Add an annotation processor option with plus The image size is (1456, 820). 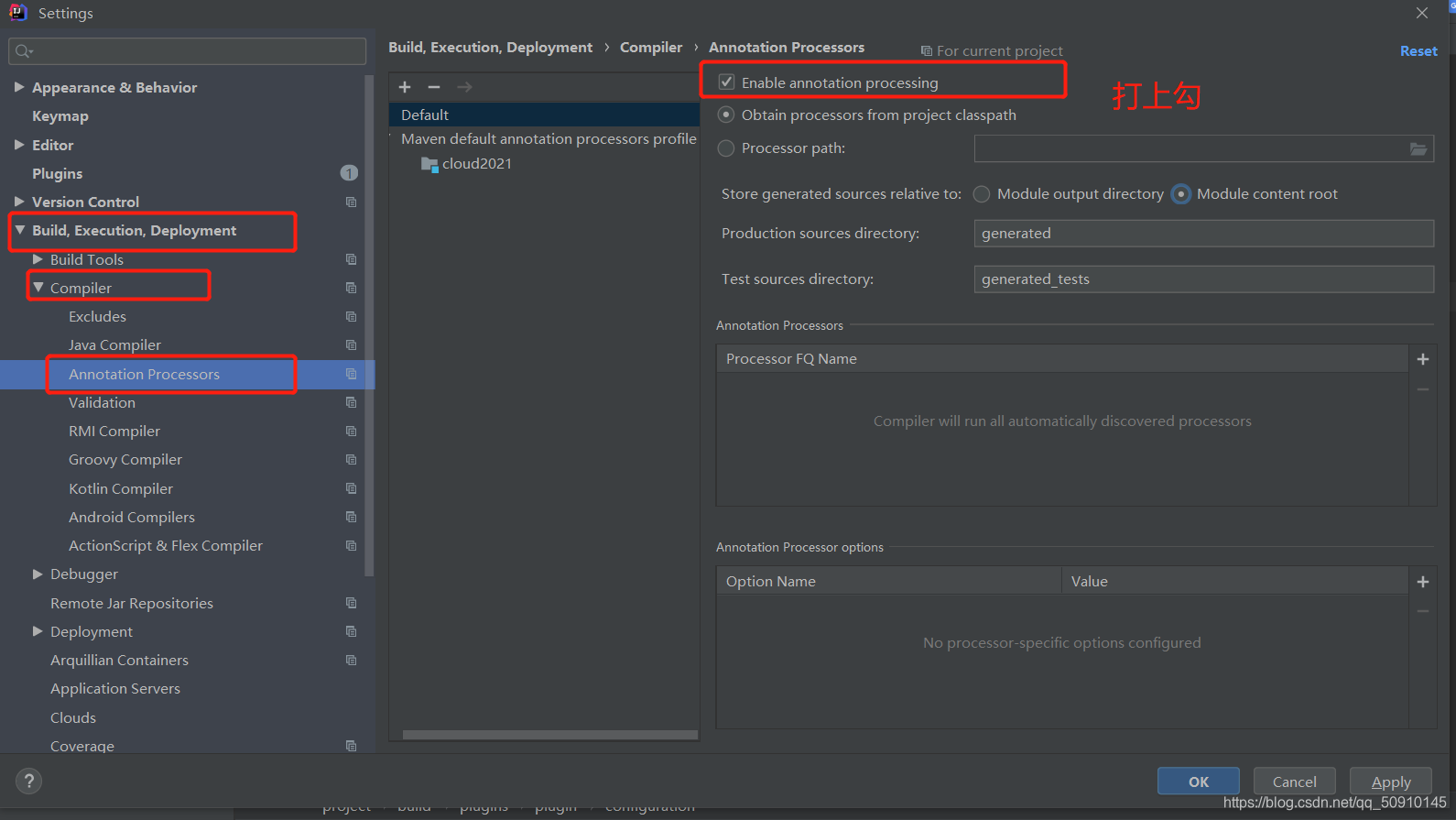1423,582
